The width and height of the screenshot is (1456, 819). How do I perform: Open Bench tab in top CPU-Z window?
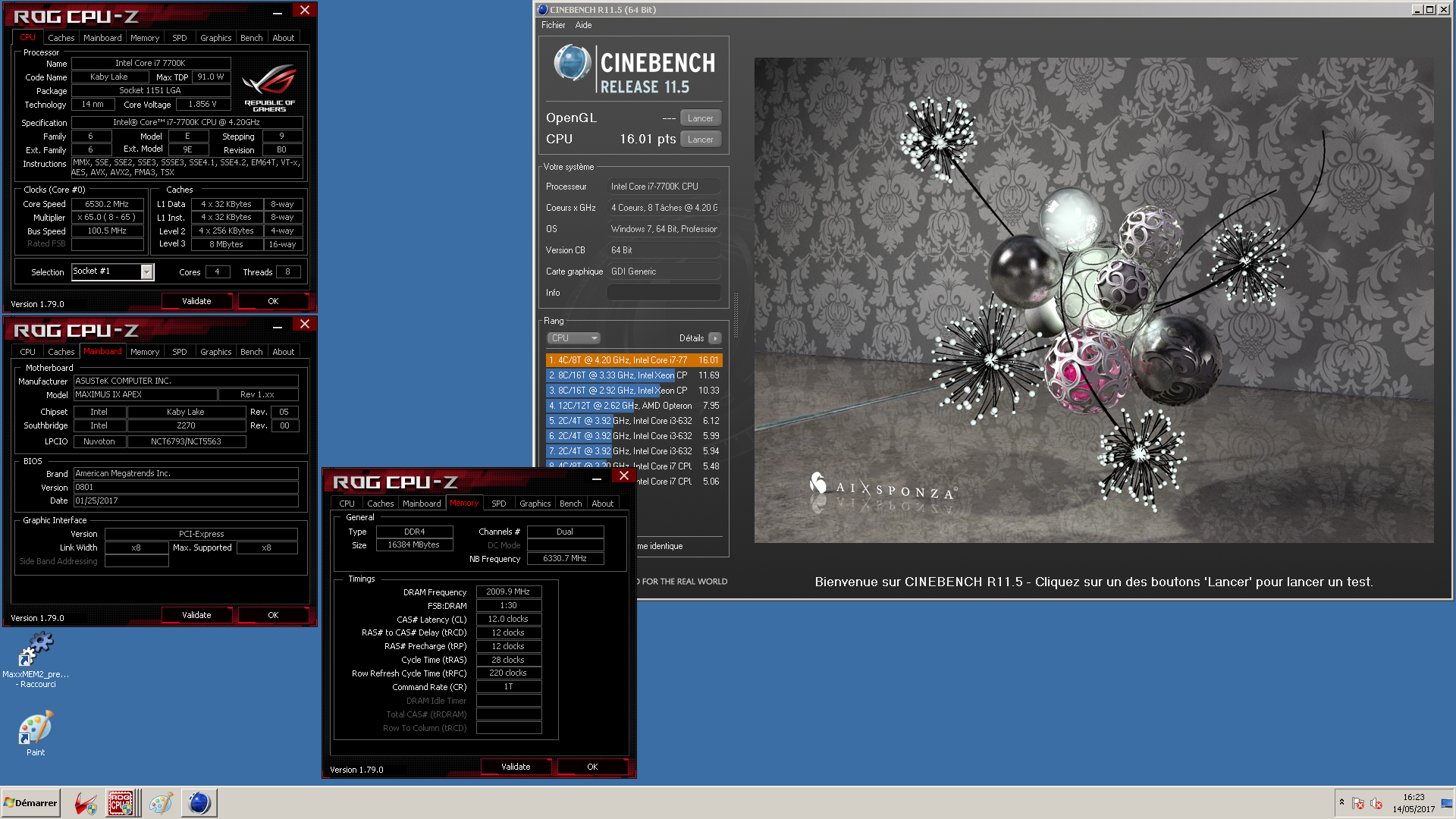[251, 38]
